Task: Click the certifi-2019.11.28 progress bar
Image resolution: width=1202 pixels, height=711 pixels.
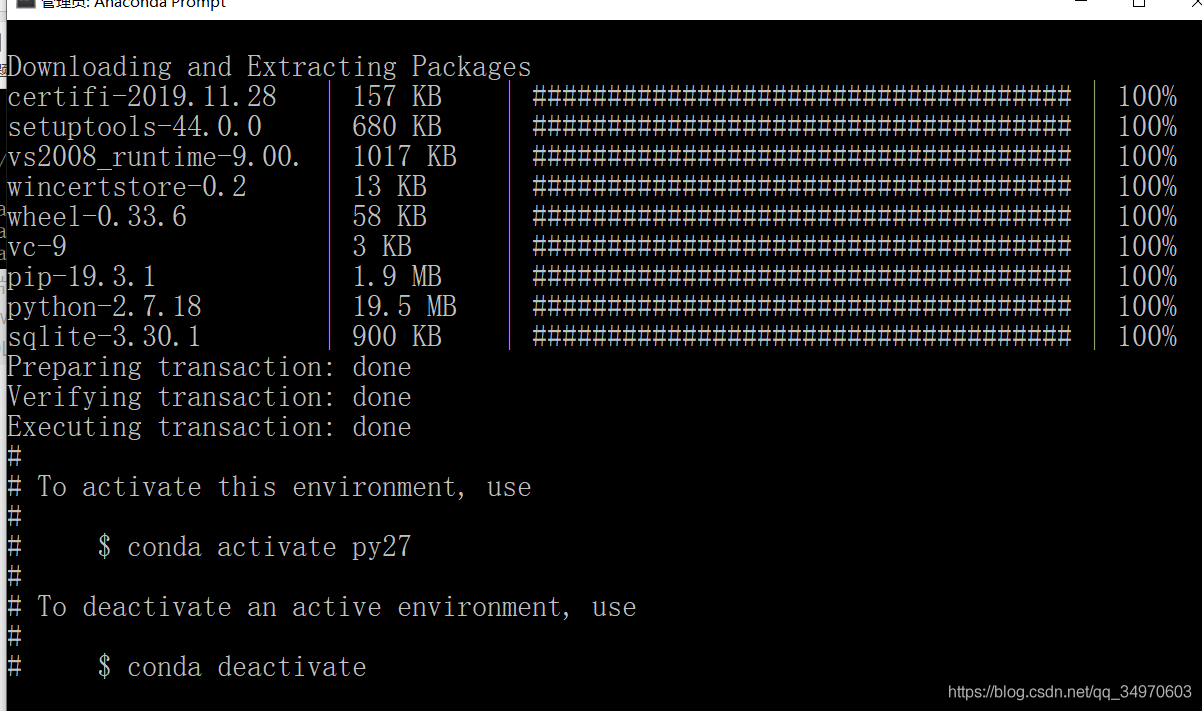Action: pyautogui.click(x=801, y=97)
